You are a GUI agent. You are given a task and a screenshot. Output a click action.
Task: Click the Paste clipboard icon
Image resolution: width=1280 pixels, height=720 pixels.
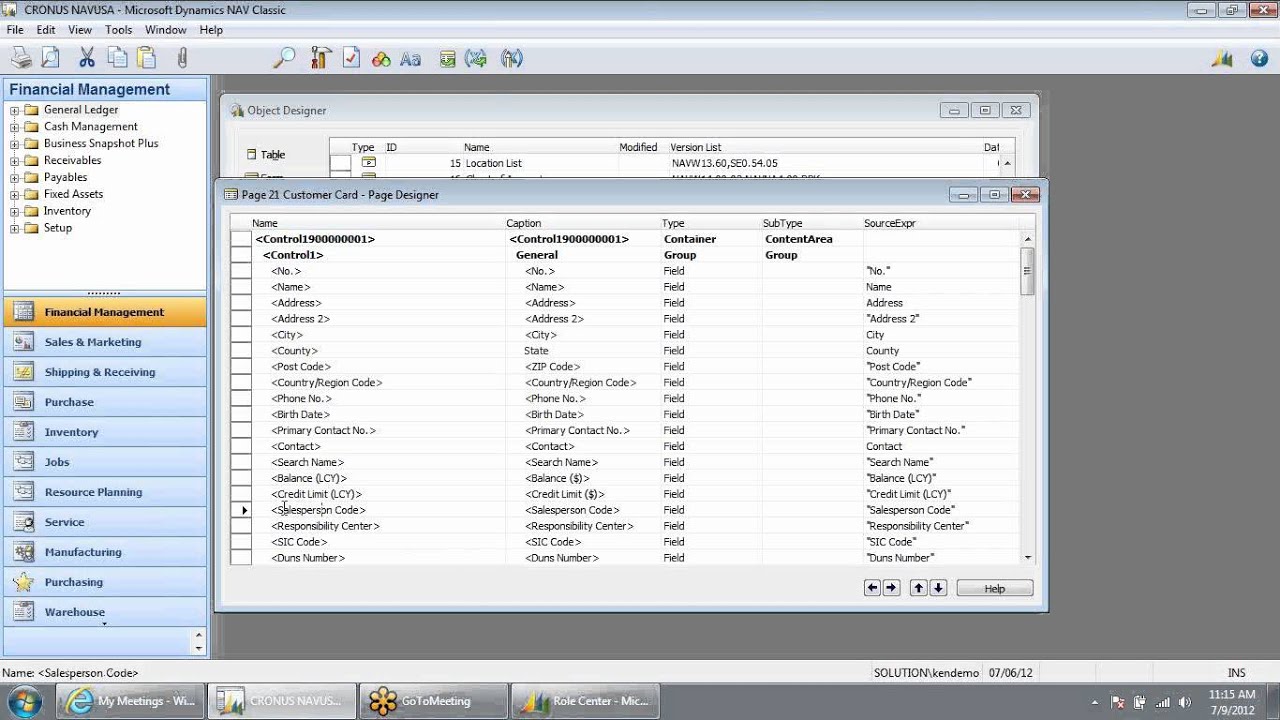148,58
